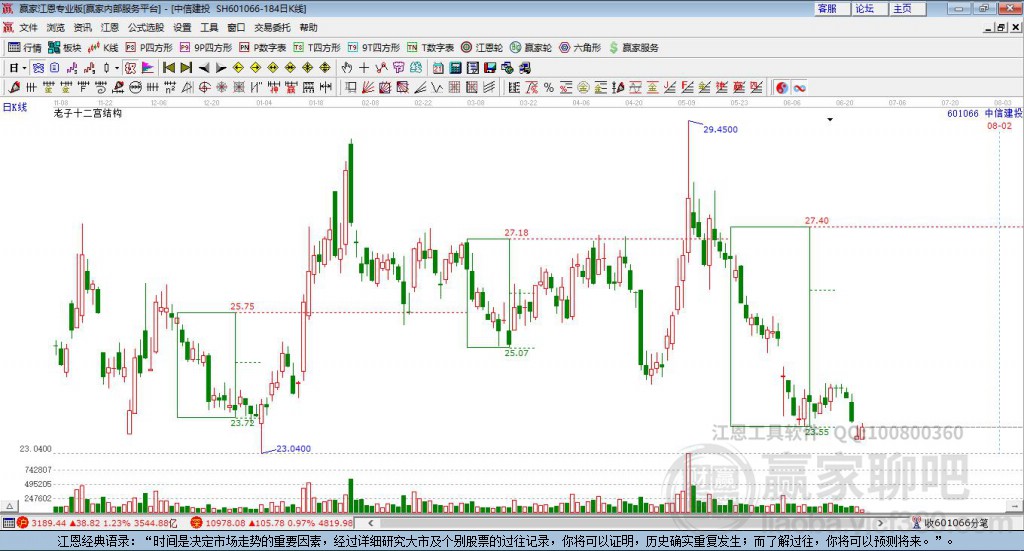The image size is (1024, 551).
Task: Step chart left with black left arrow
Action: coord(204,68)
